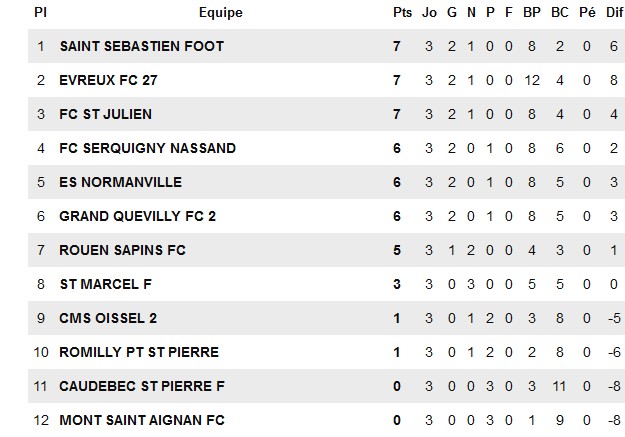Select the BP column header
The width and height of the screenshot is (625, 437).
(532, 12)
